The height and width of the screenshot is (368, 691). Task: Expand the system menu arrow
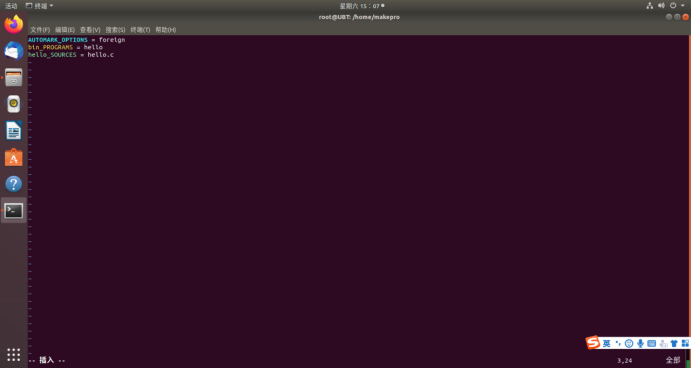[x=683, y=6]
